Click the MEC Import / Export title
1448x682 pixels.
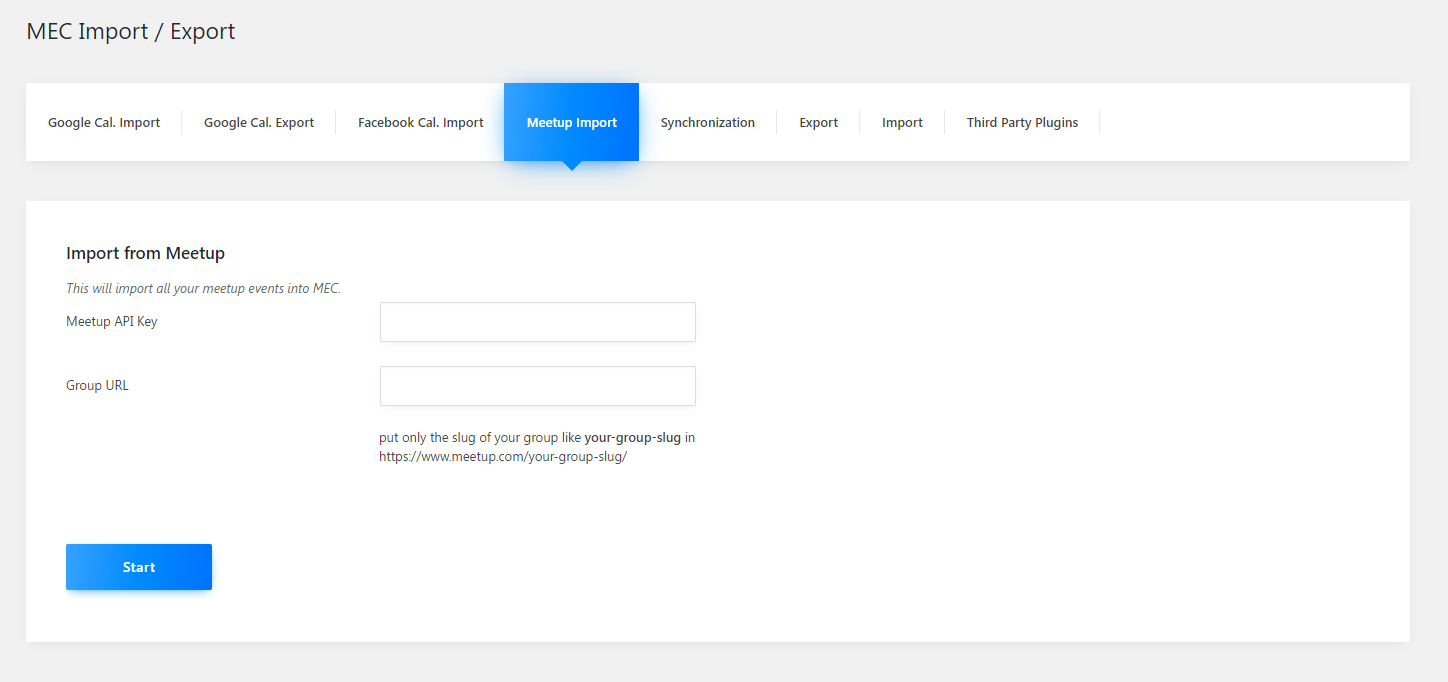tap(131, 31)
